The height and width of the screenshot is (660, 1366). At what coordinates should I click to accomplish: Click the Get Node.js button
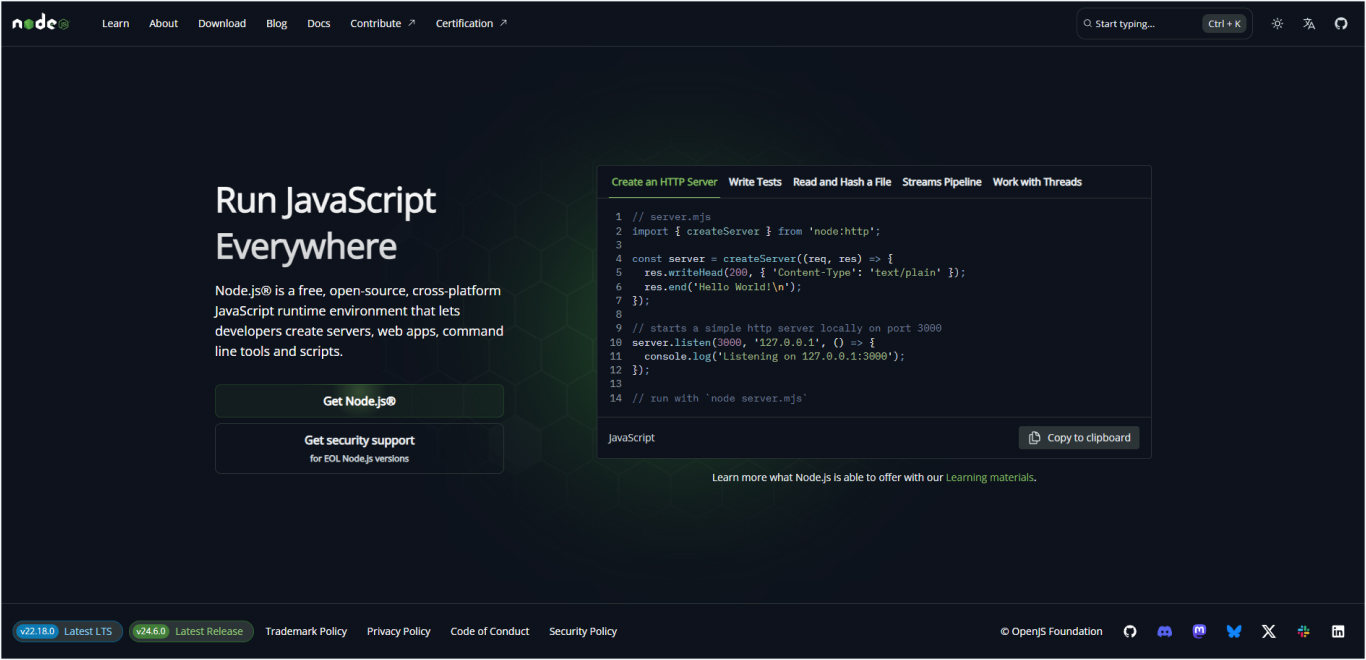(359, 401)
